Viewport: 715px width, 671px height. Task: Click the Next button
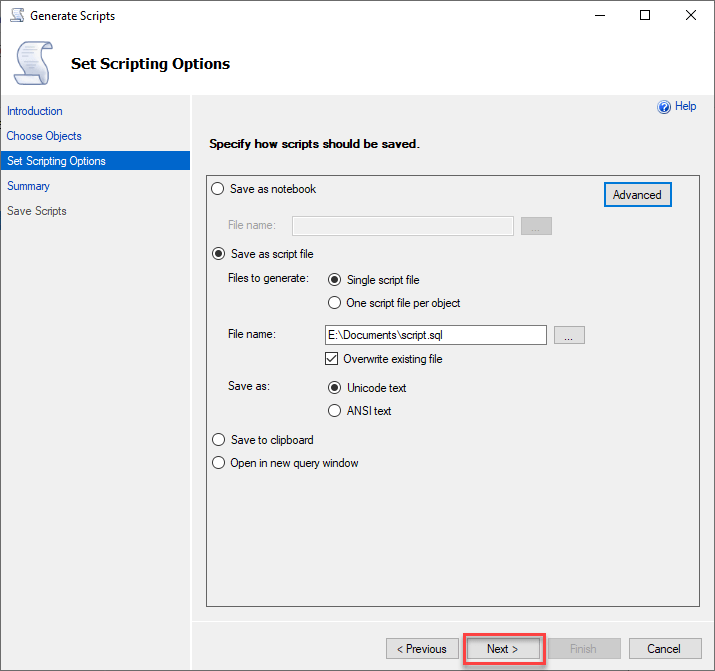[x=503, y=649]
